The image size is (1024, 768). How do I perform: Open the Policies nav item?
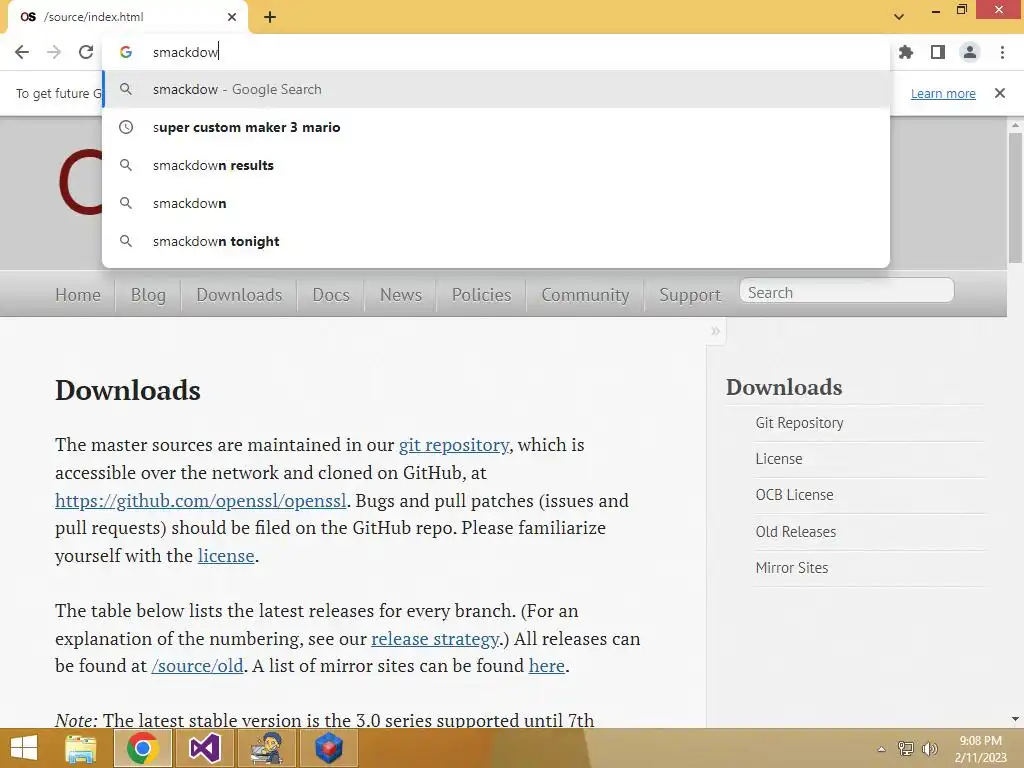[481, 295]
